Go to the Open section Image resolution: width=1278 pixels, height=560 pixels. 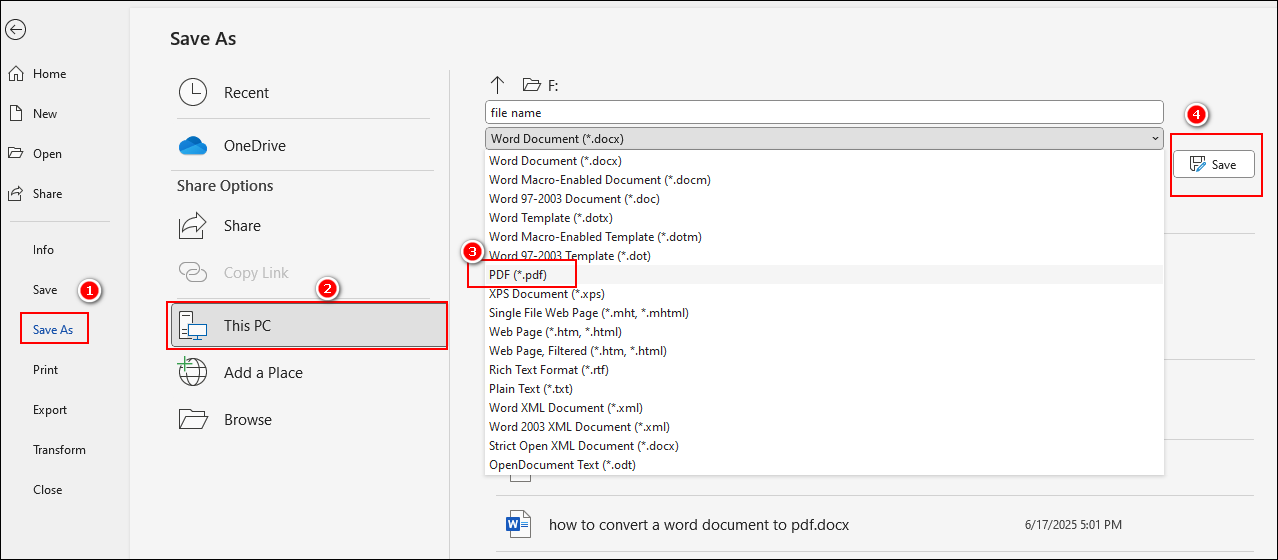[47, 154]
